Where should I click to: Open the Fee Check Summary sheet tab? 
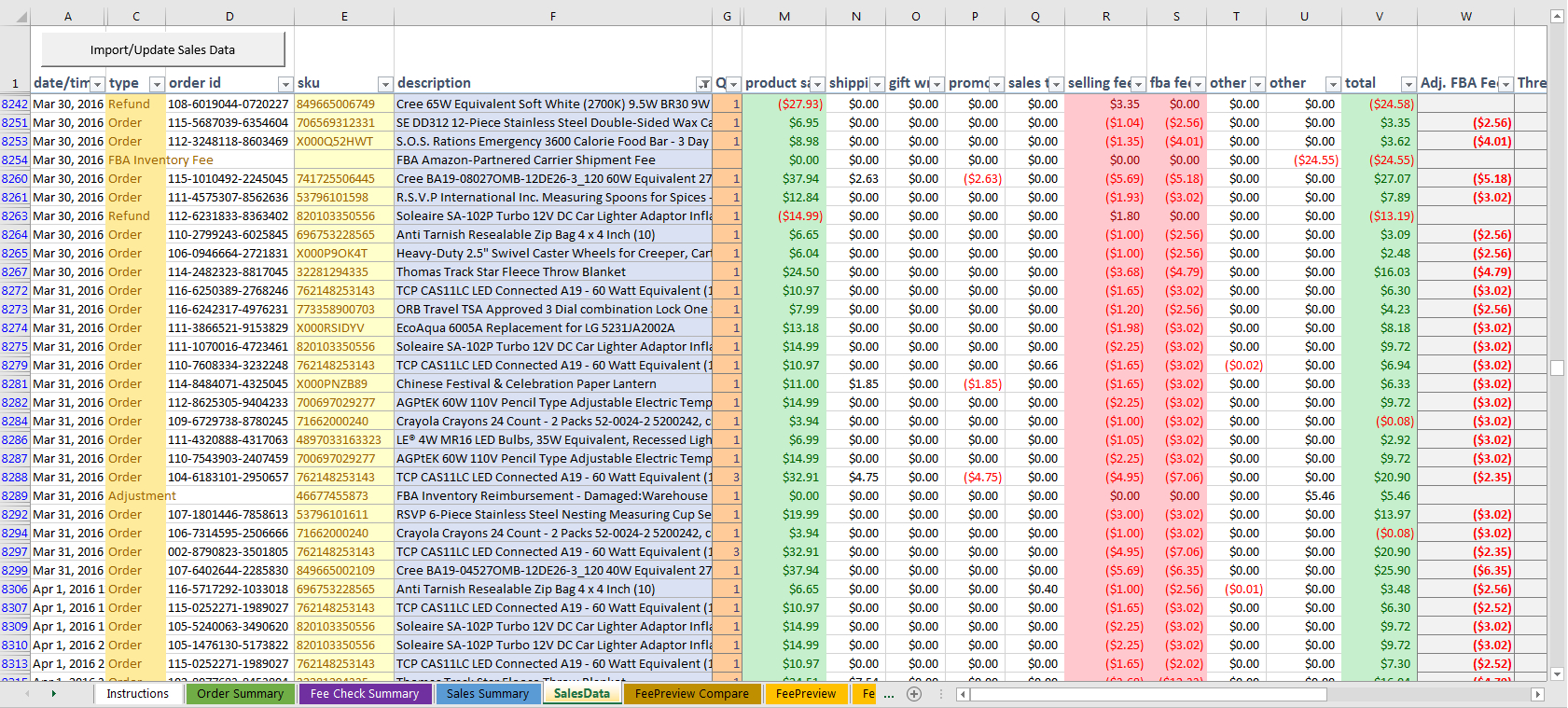(364, 694)
